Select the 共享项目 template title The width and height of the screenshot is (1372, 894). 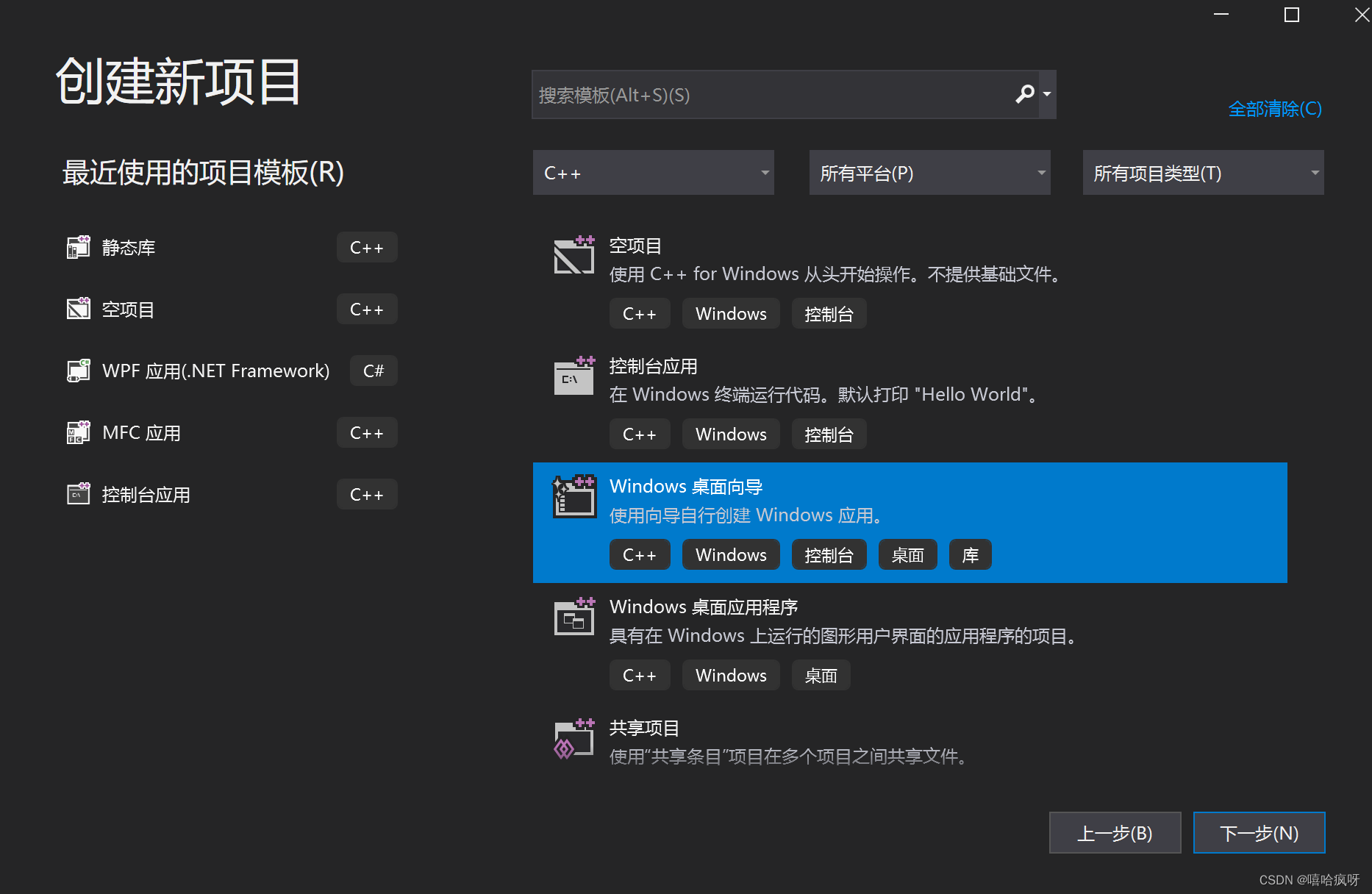click(x=645, y=728)
